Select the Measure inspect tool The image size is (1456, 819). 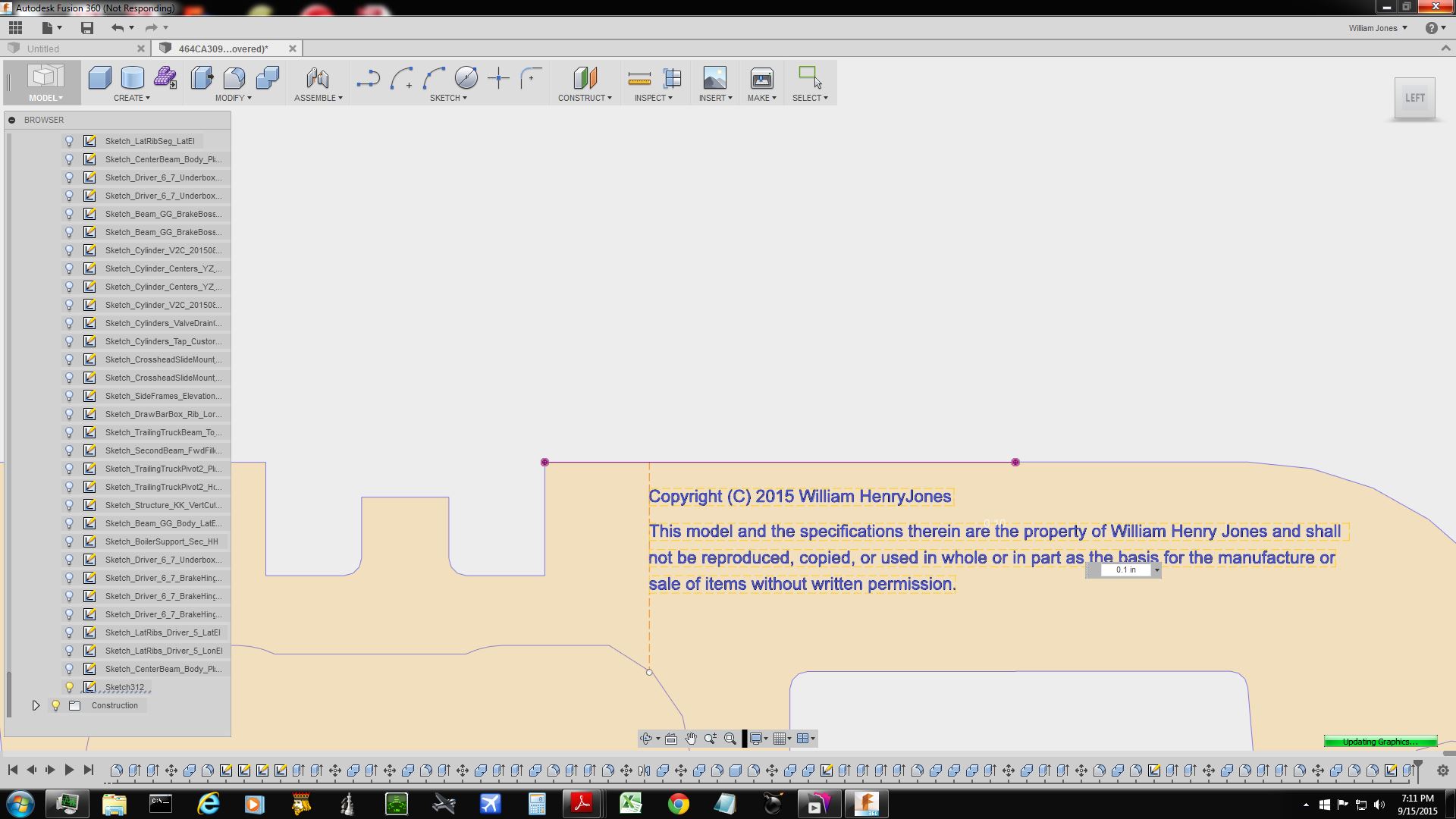[x=639, y=77]
